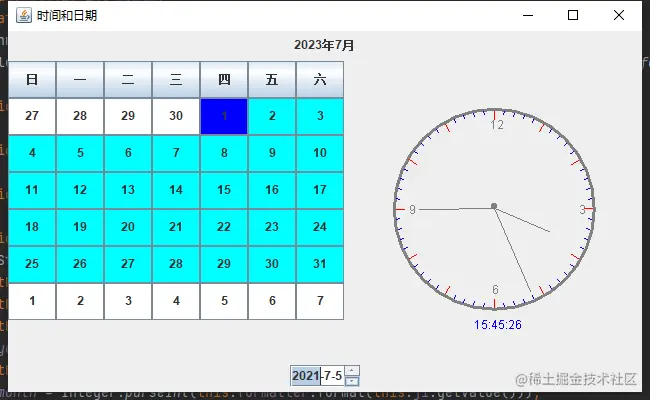
Task: Click the 15:45:26 digital time readout
Action: coord(497,325)
